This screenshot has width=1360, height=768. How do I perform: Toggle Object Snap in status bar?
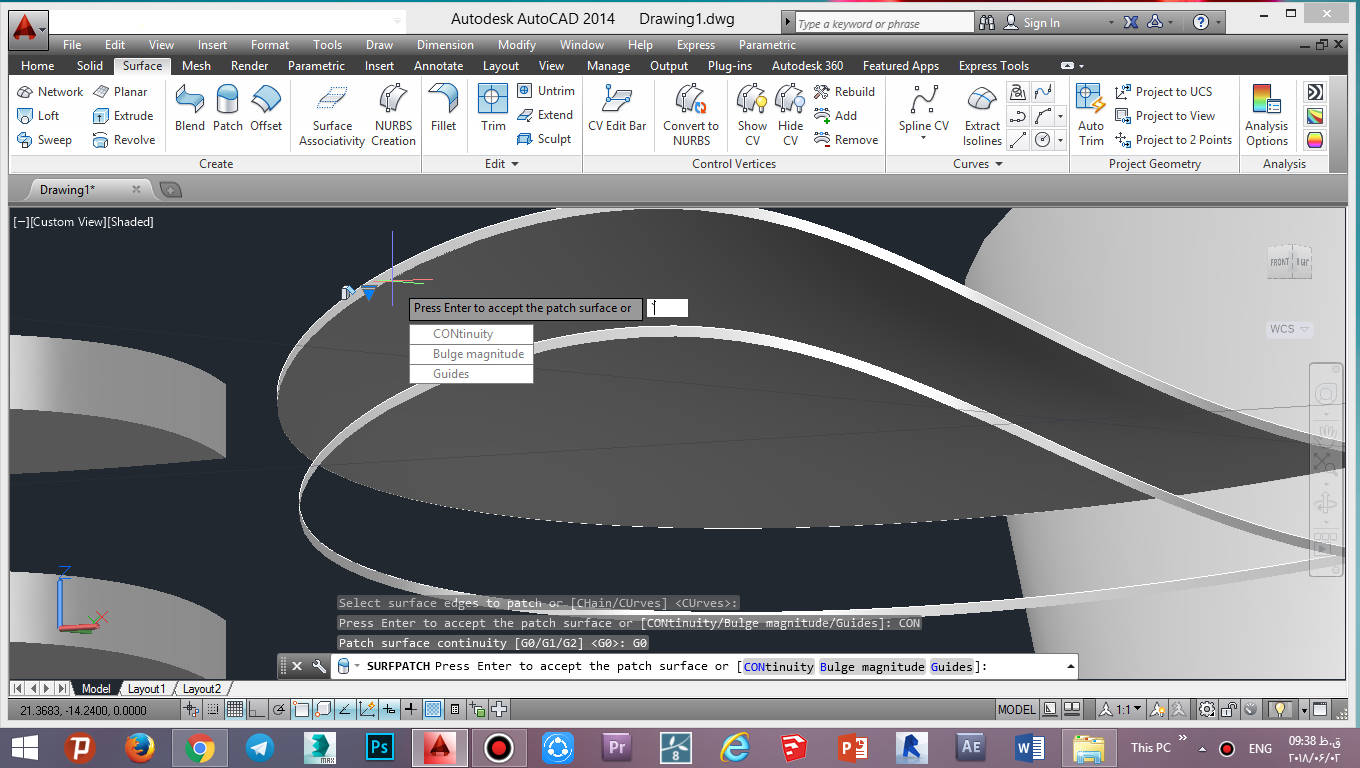pos(301,710)
